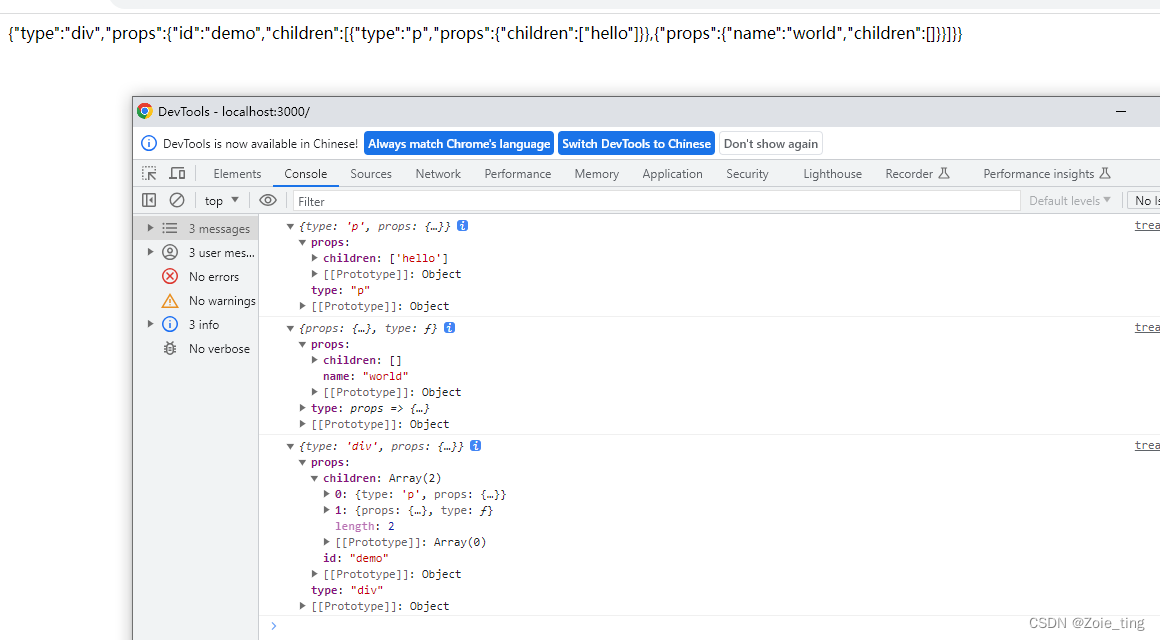The image size is (1160, 640).
Task: Open the 'Default levels' dropdown
Action: [1069, 200]
